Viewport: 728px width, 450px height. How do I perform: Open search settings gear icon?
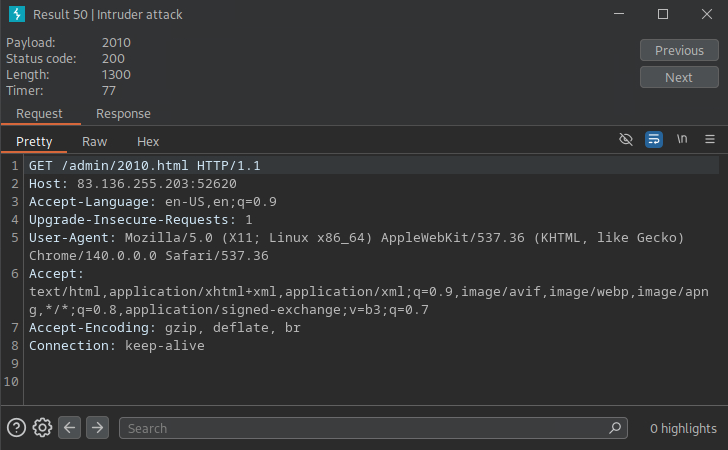click(42, 428)
